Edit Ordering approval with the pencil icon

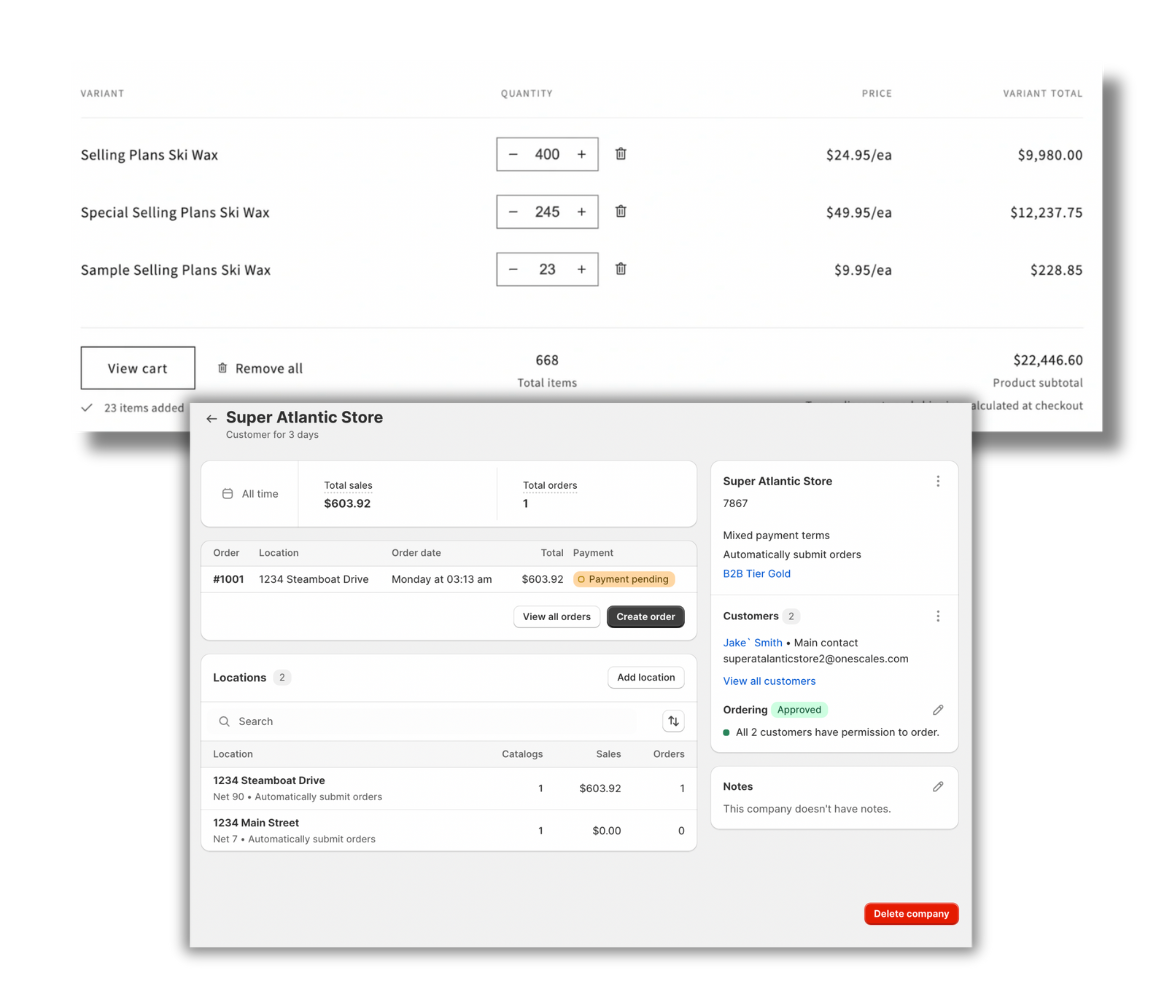(x=937, y=710)
